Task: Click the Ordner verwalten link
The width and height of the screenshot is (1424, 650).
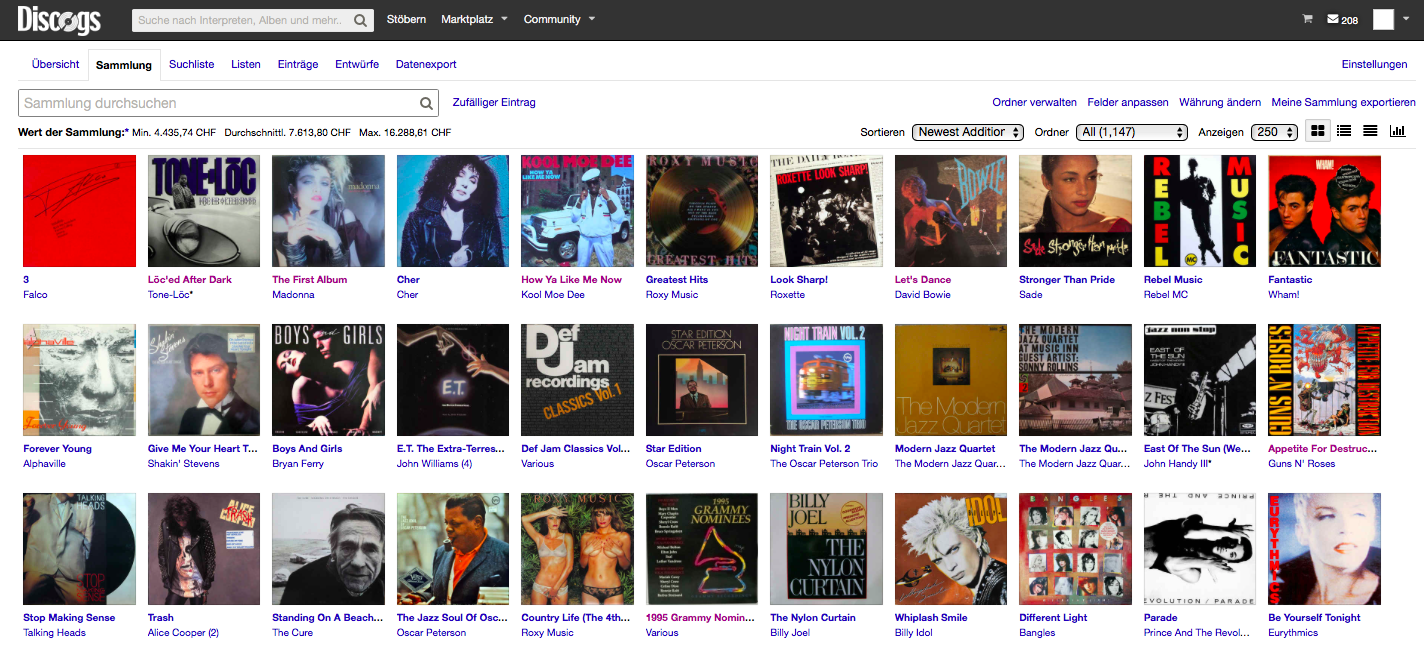Action: pyautogui.click(x=1034, y=102)
